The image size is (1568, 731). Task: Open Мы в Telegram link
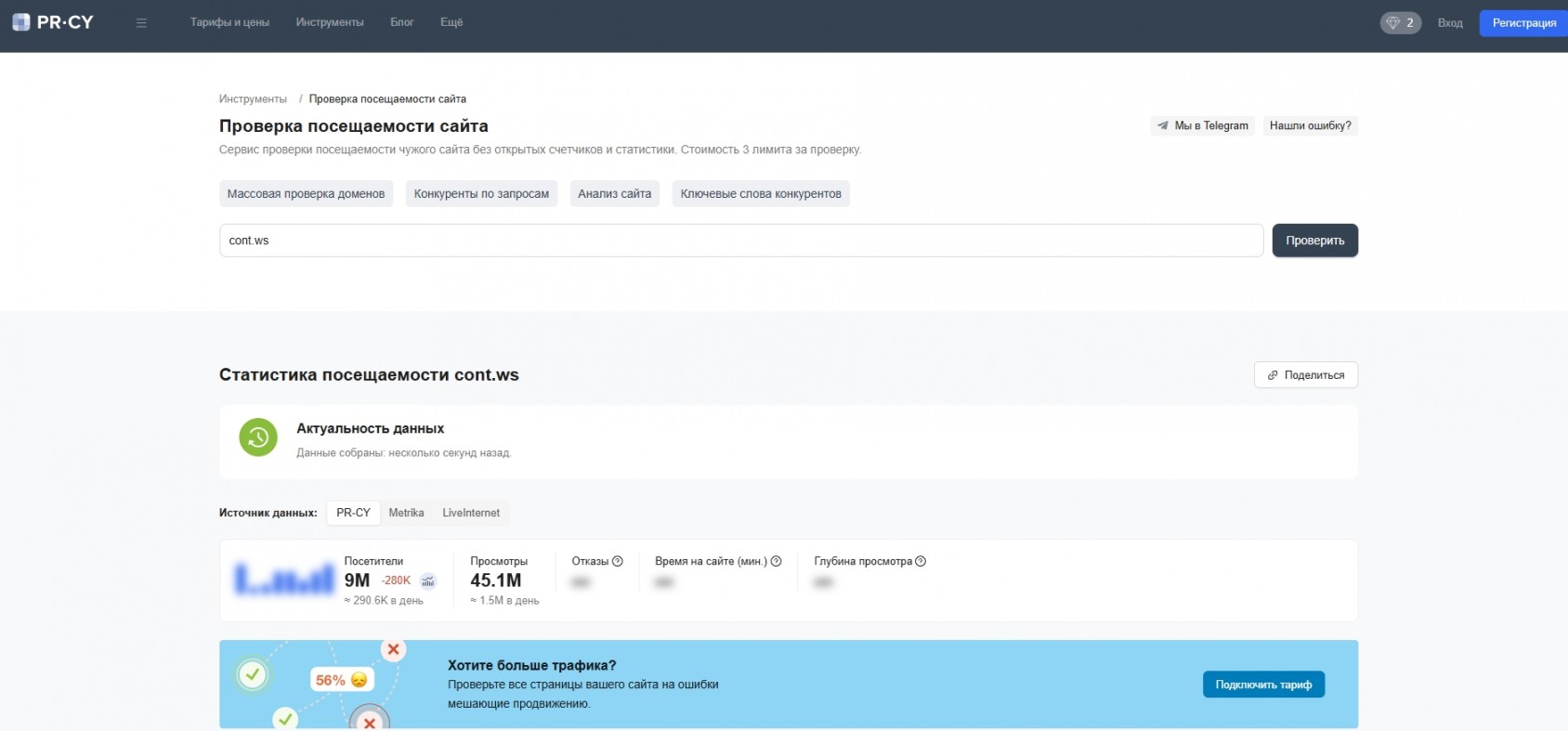(x=1203, y=125)
